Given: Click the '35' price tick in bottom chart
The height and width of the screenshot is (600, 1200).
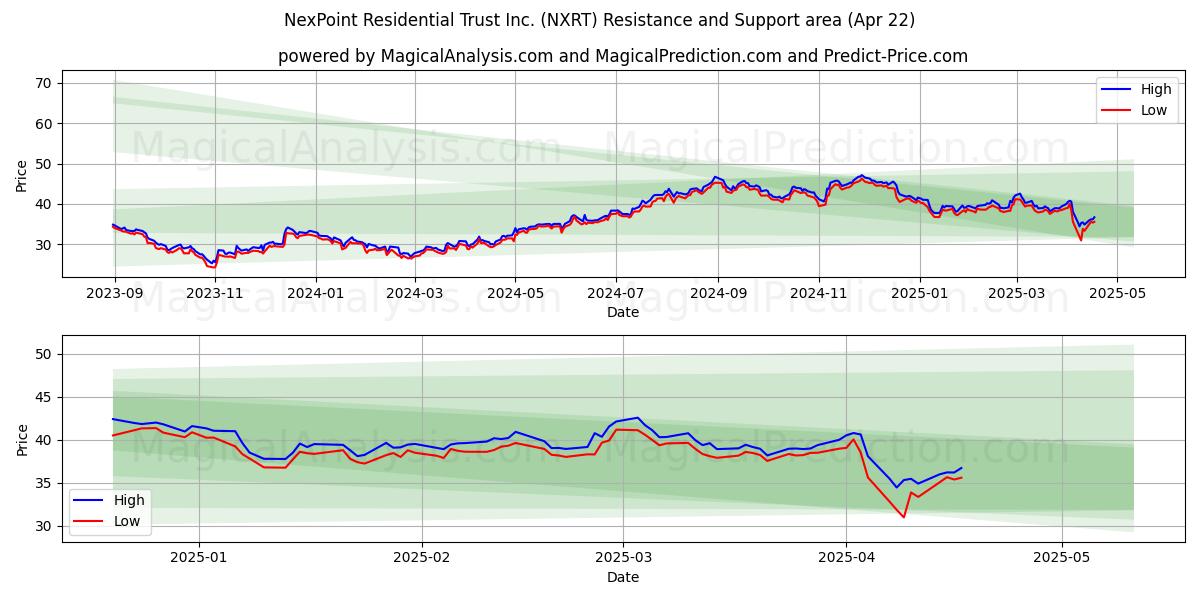Looking at the screenshot, I should pyautogui.click(x=44, y=483).
